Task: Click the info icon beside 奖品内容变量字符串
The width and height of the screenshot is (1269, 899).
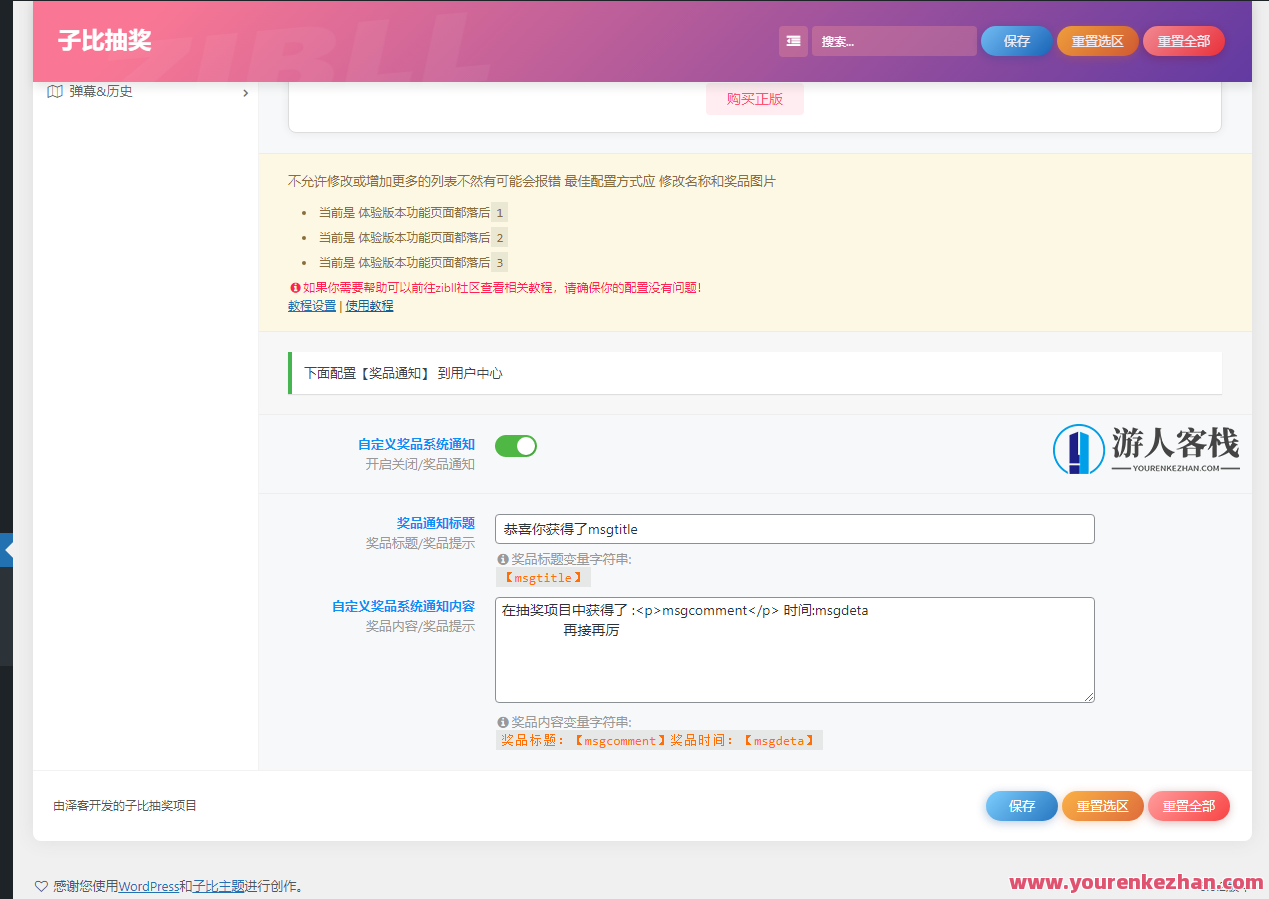Action: tap(502, 721)
